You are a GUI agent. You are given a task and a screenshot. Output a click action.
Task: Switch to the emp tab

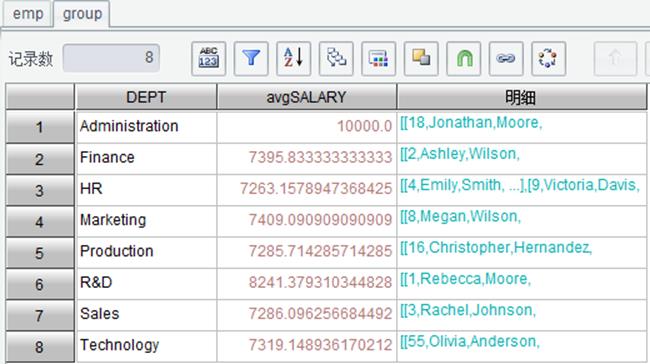pyautogui.click(x=28, y=14)
